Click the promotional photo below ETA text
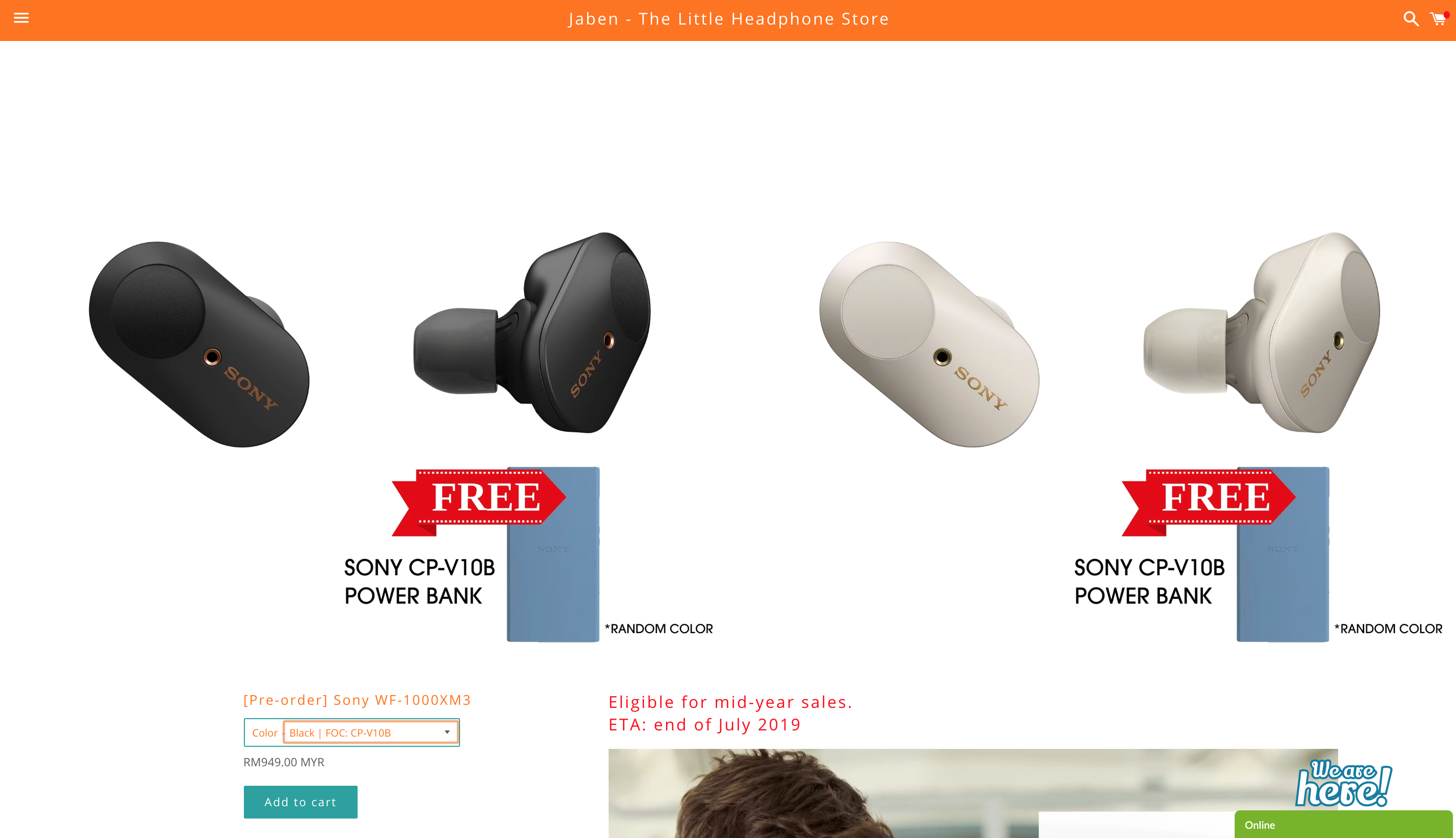Image resolution: width=1456 pixels, height=838 pixels. tap(972, 793)
